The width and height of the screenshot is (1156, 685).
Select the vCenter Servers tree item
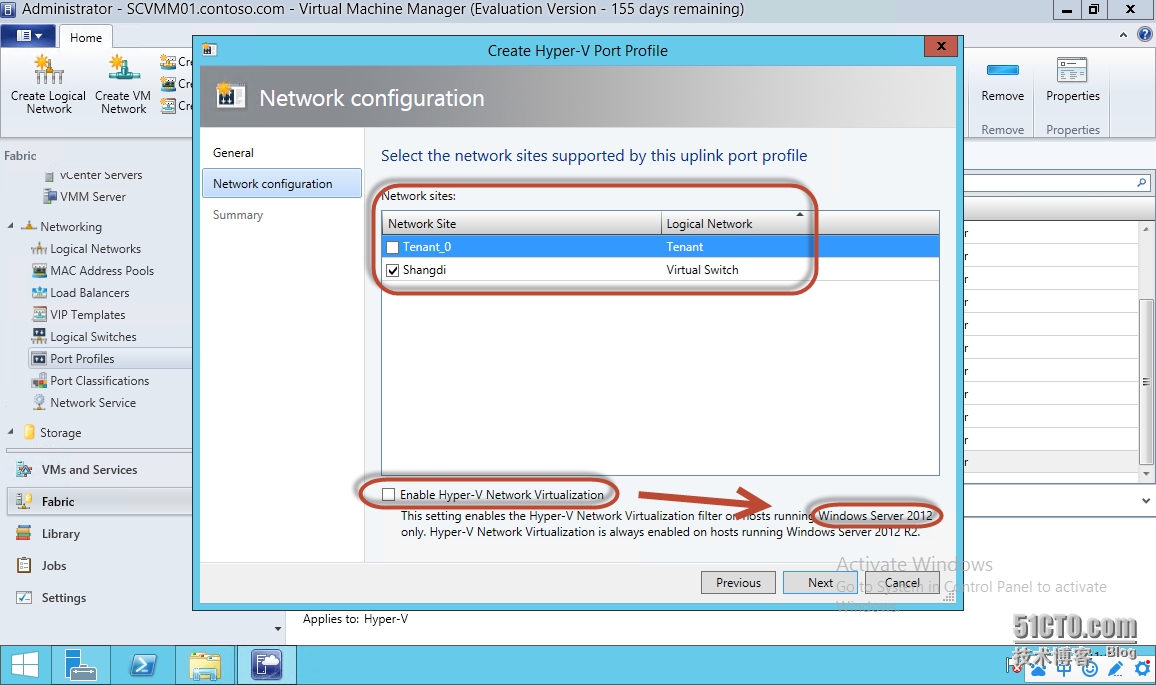(101, 175)
